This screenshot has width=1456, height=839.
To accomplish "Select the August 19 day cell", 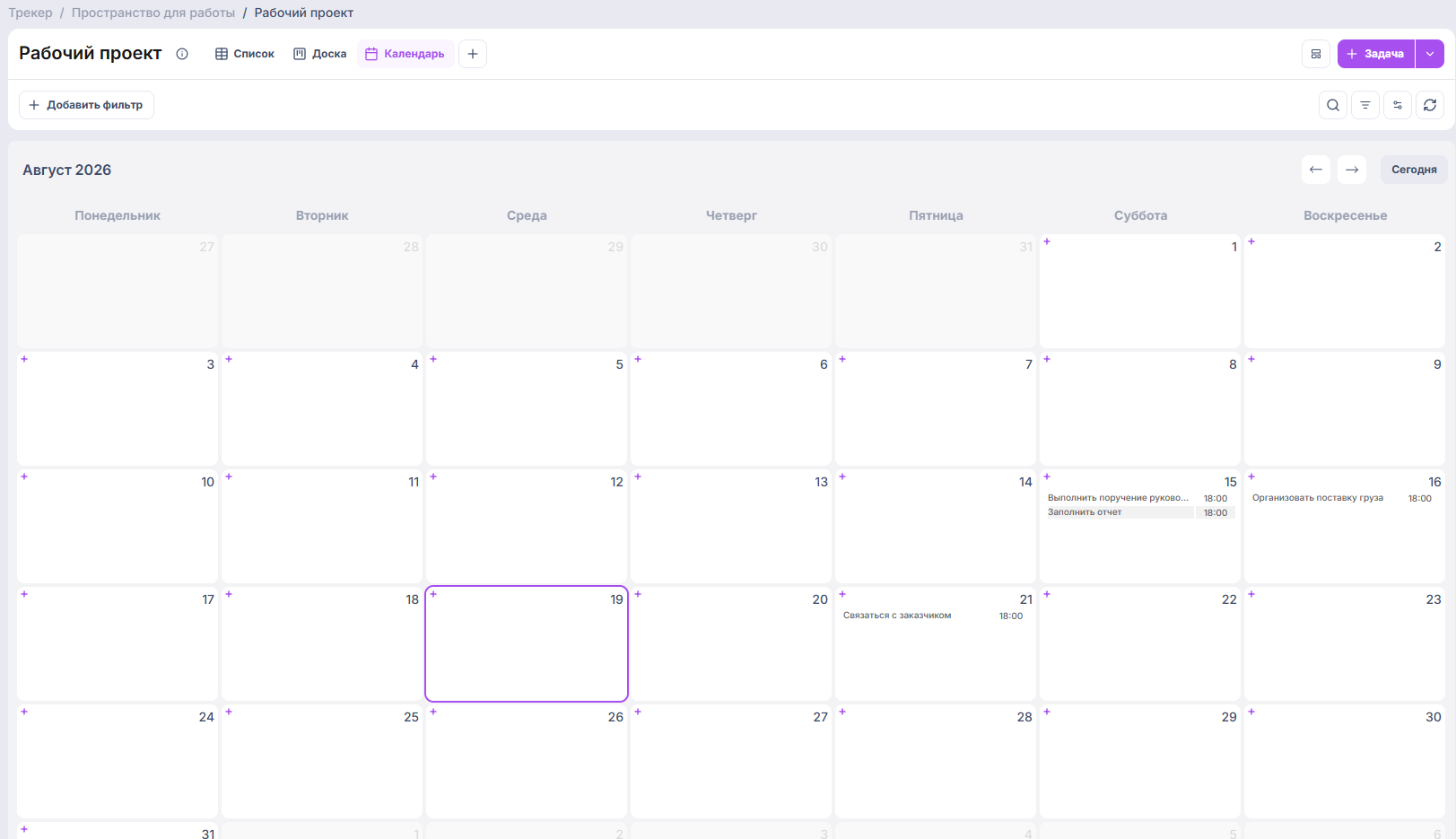I will click(527, 643).
